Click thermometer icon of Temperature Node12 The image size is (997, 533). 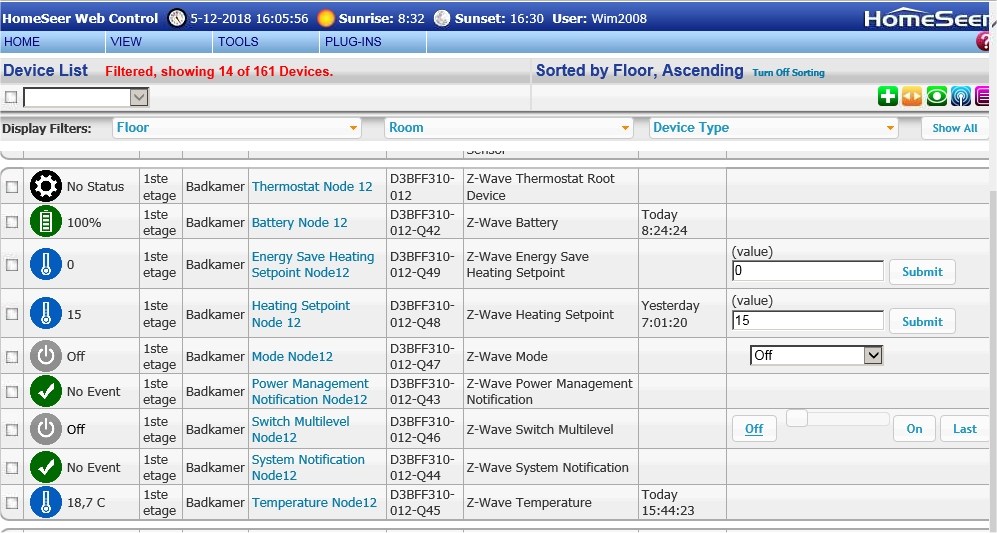[46, 502]
